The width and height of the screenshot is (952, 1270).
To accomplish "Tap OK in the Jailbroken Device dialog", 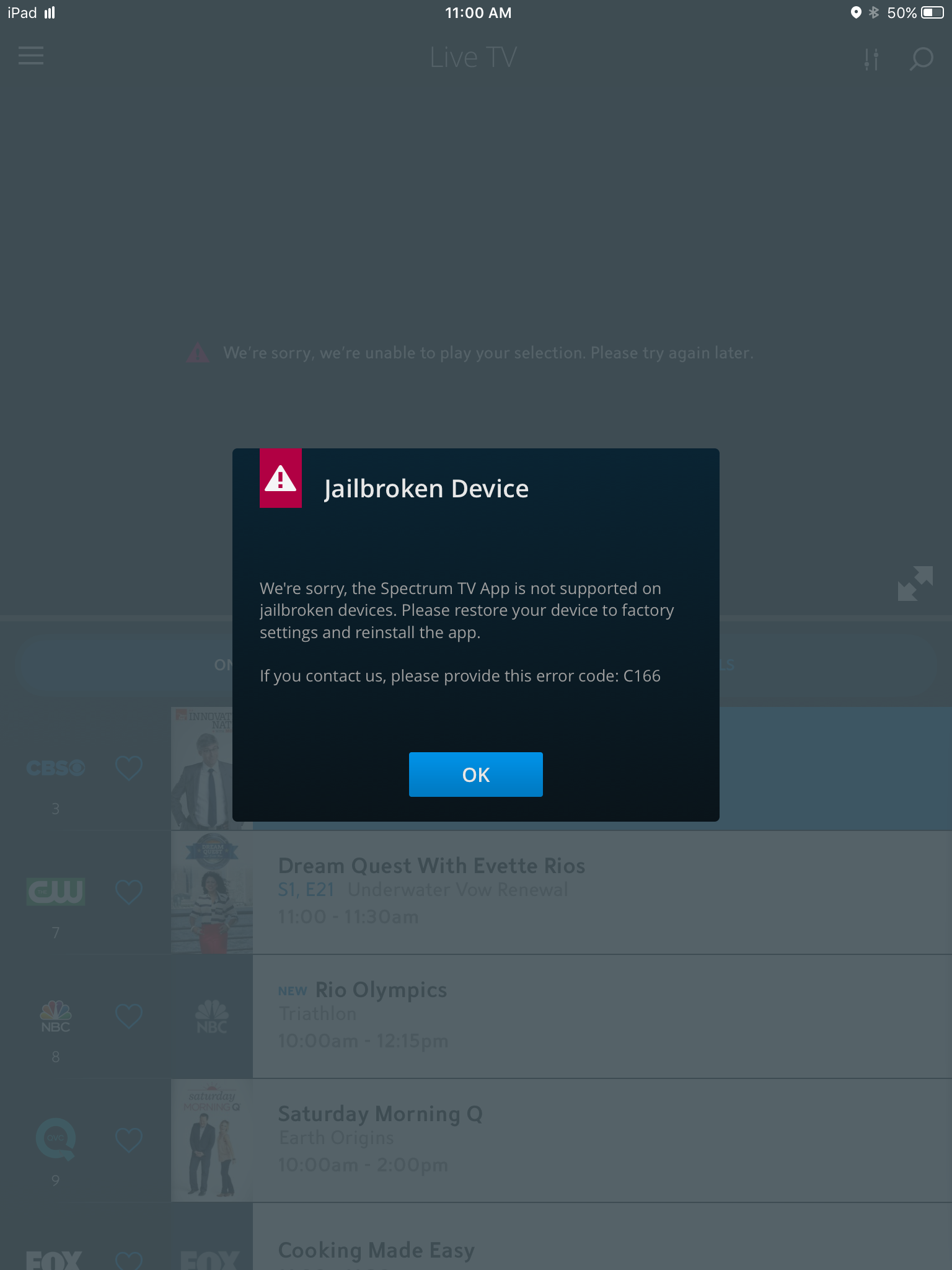I will (x=475, y=774).
